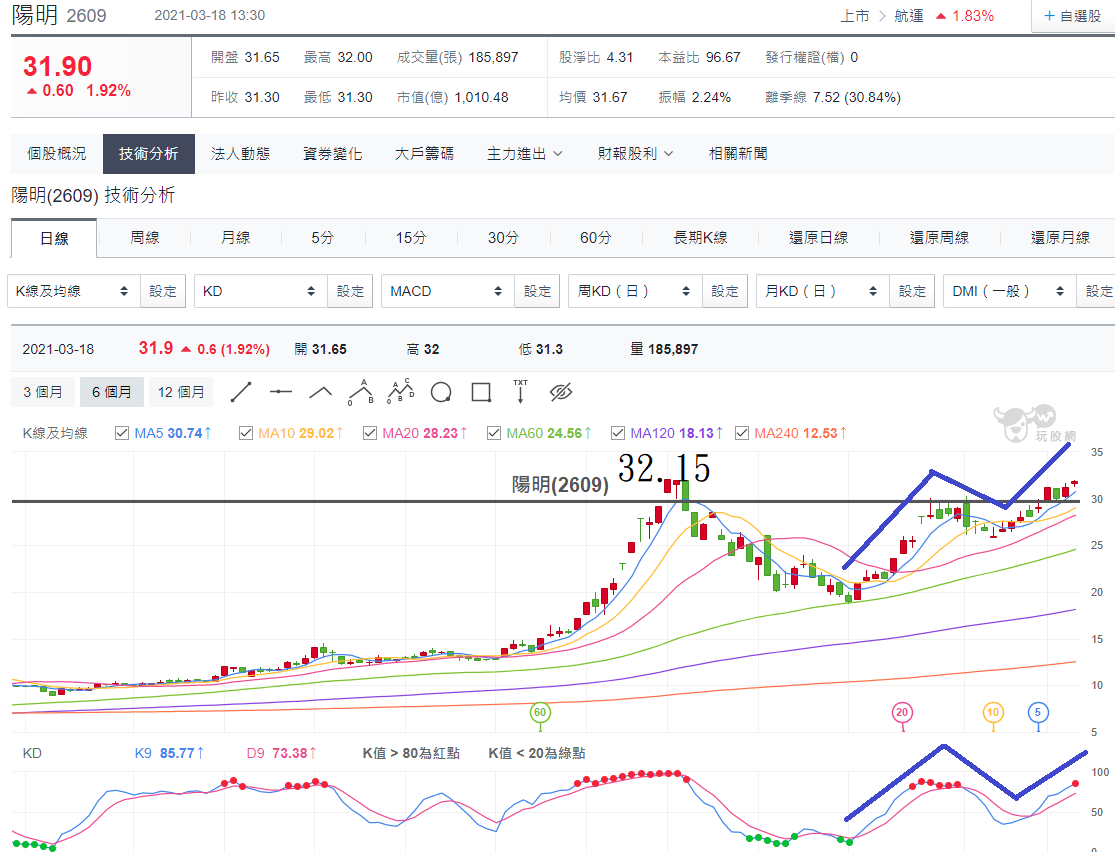Select the 6 個月 range button
1115x852 pixels.
click(x=112, y=392)
